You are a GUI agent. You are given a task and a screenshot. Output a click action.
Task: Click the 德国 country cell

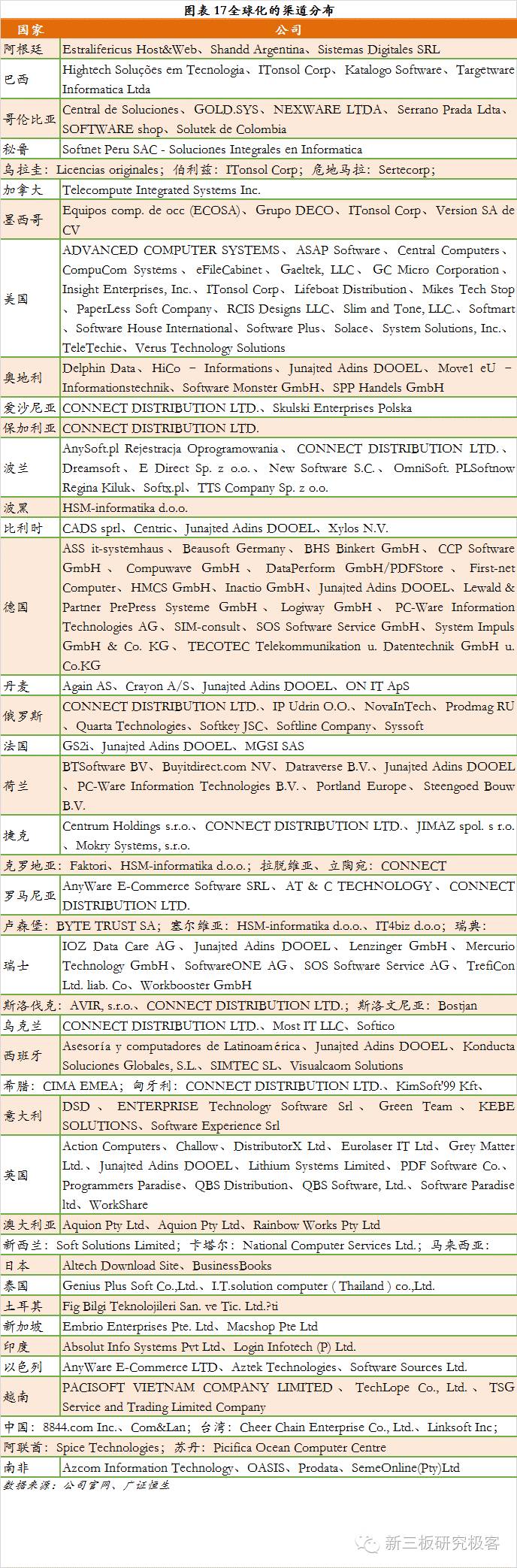(x=30, y=607)
